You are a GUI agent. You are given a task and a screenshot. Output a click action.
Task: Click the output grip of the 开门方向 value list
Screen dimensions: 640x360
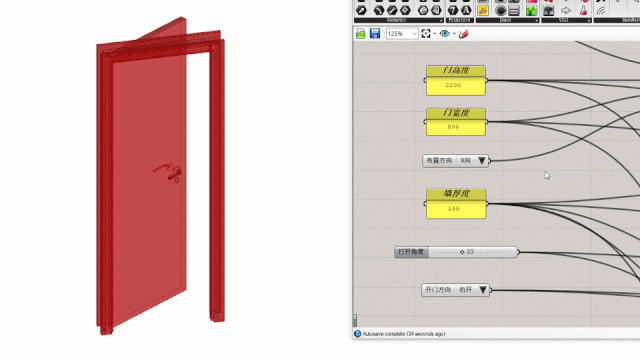tap(491, 290)
